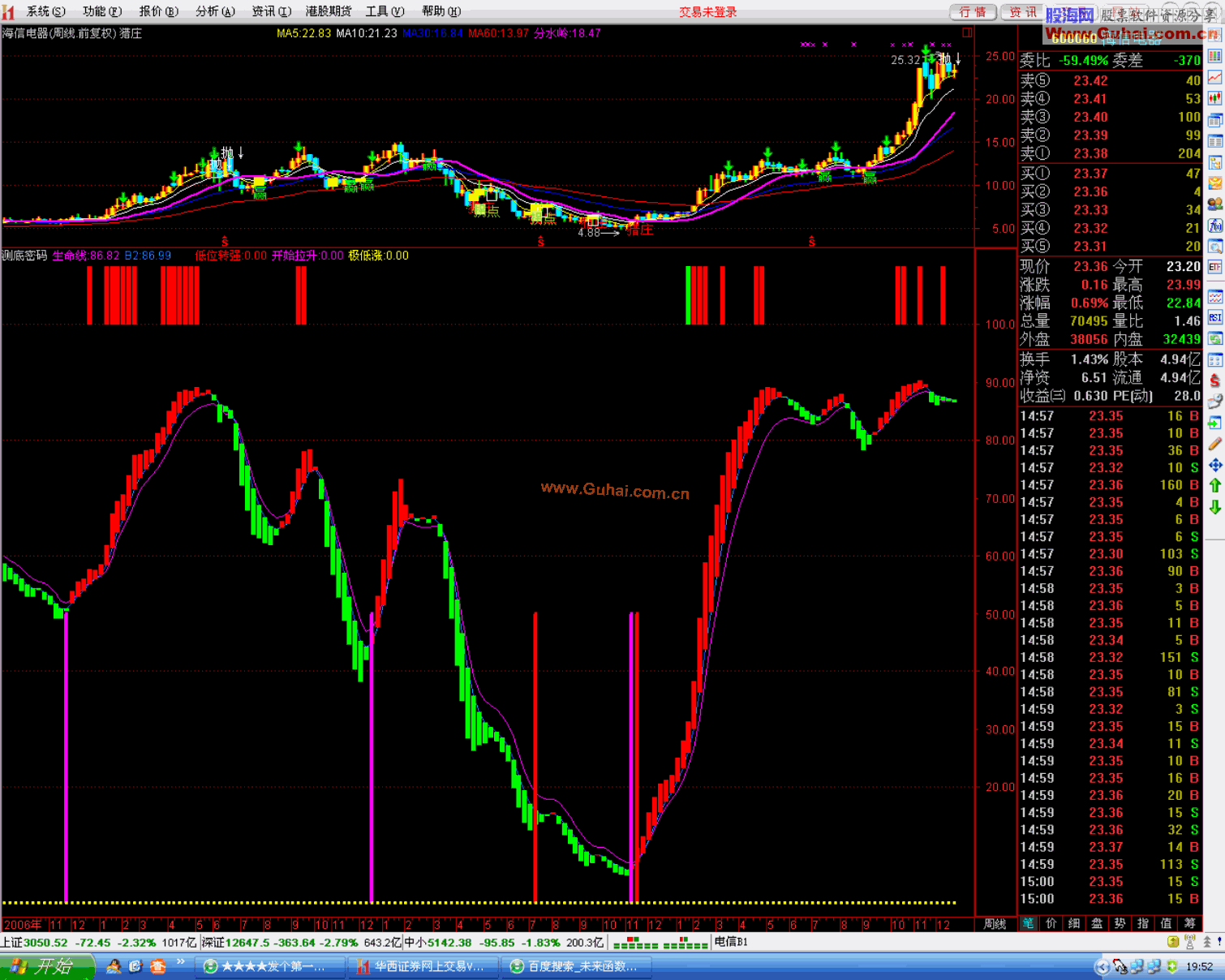Screen dimensions: 1225x980
Task: Click the green up arrow icon in sidebar
Action: coord(1214,485)
